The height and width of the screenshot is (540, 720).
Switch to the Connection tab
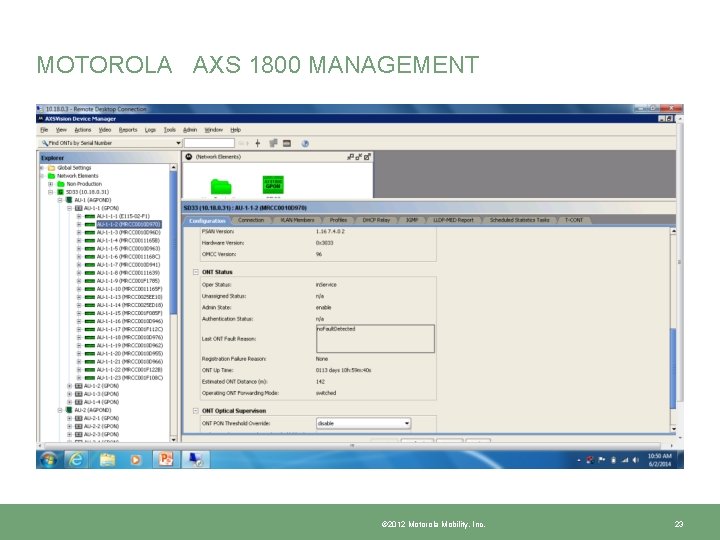click(251, 220)
